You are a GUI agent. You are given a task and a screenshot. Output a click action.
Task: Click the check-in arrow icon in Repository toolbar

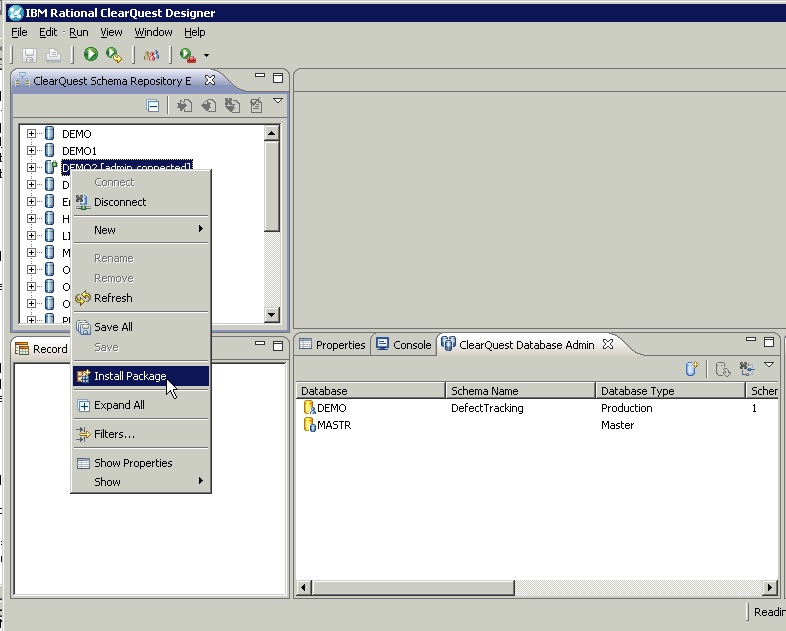pos(184,106)
